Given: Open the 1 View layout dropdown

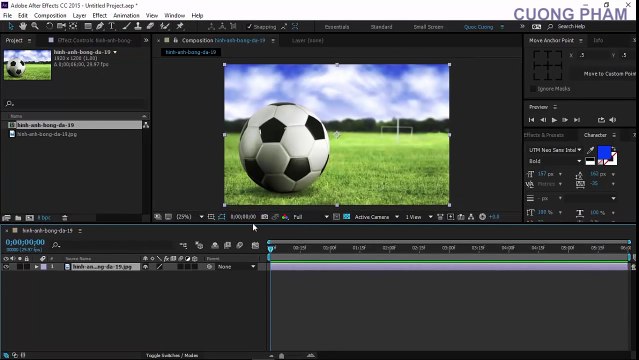Looking at the screenshot, I should click(419, 216).
